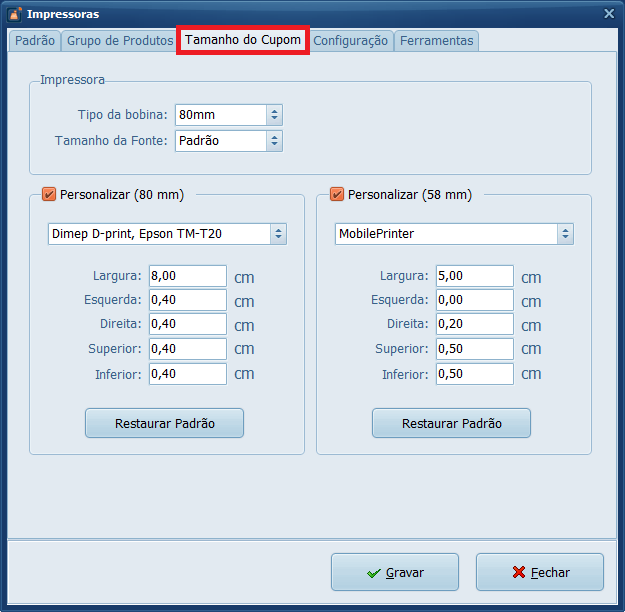Go to the Configuração tab
Image resolution: width=625 pixels, height=612 pixels.
point(350,41)
